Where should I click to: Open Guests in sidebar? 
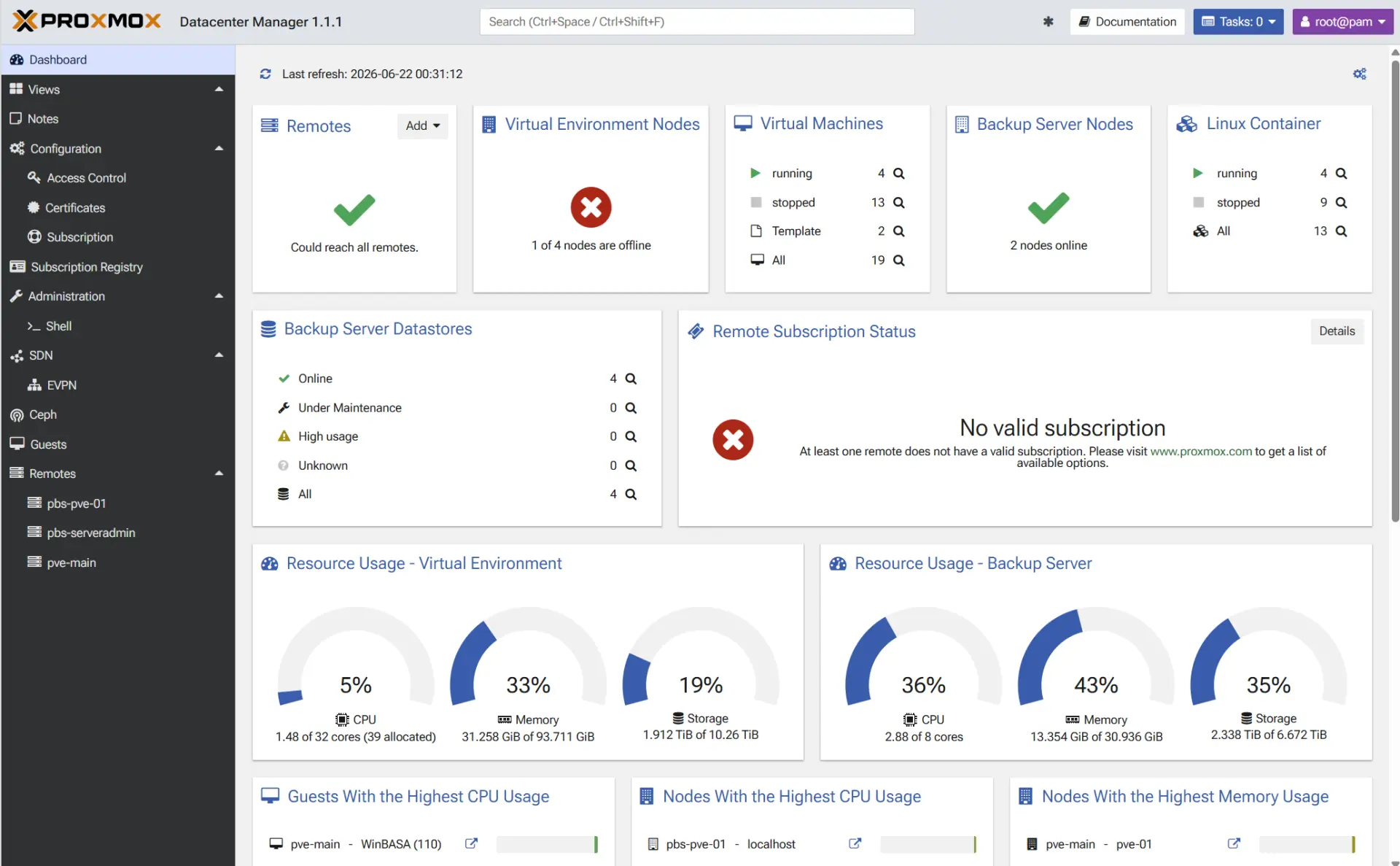click(x=118, y=444)
